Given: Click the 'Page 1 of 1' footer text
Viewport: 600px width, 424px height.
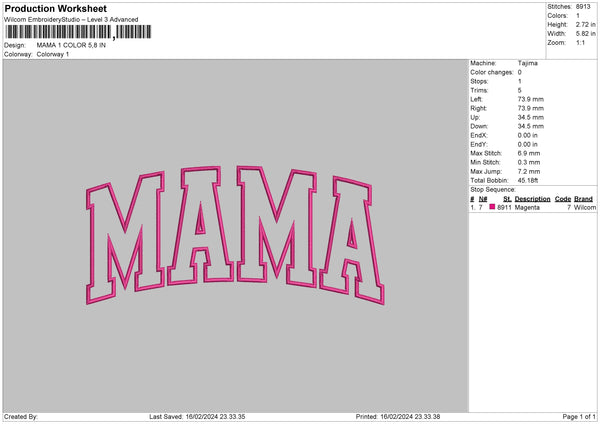Looking at the screenshot, I should [x=579, y=416].
